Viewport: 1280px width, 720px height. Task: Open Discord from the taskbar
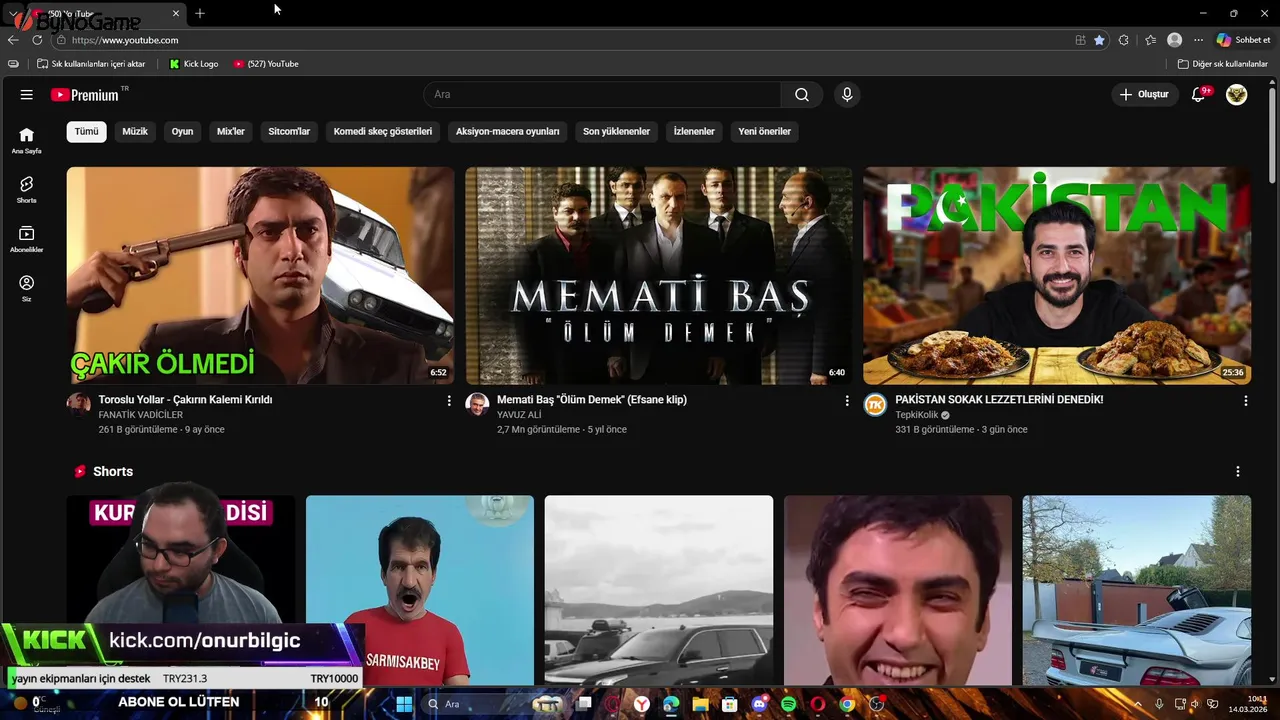pos(758,704)
